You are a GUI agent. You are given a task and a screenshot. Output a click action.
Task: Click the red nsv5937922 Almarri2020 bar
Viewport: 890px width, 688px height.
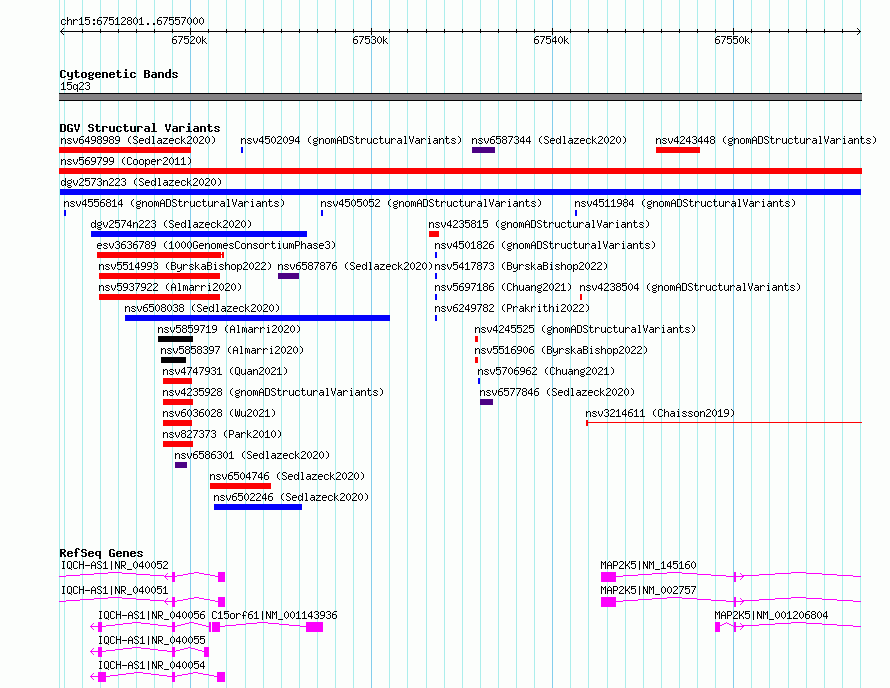click(x=159, y=297)
